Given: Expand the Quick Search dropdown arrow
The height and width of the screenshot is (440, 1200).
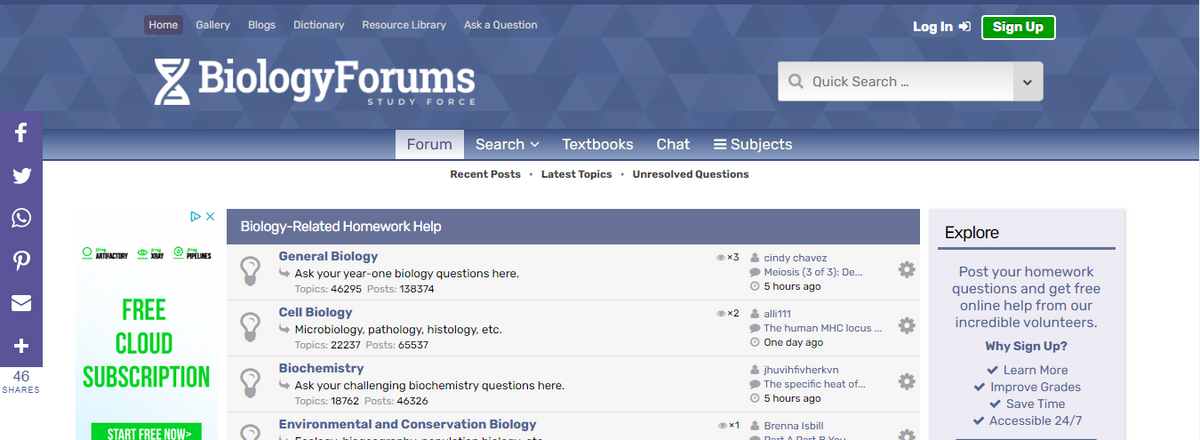Looking at the screenshot, I should tap(1027, 82).
